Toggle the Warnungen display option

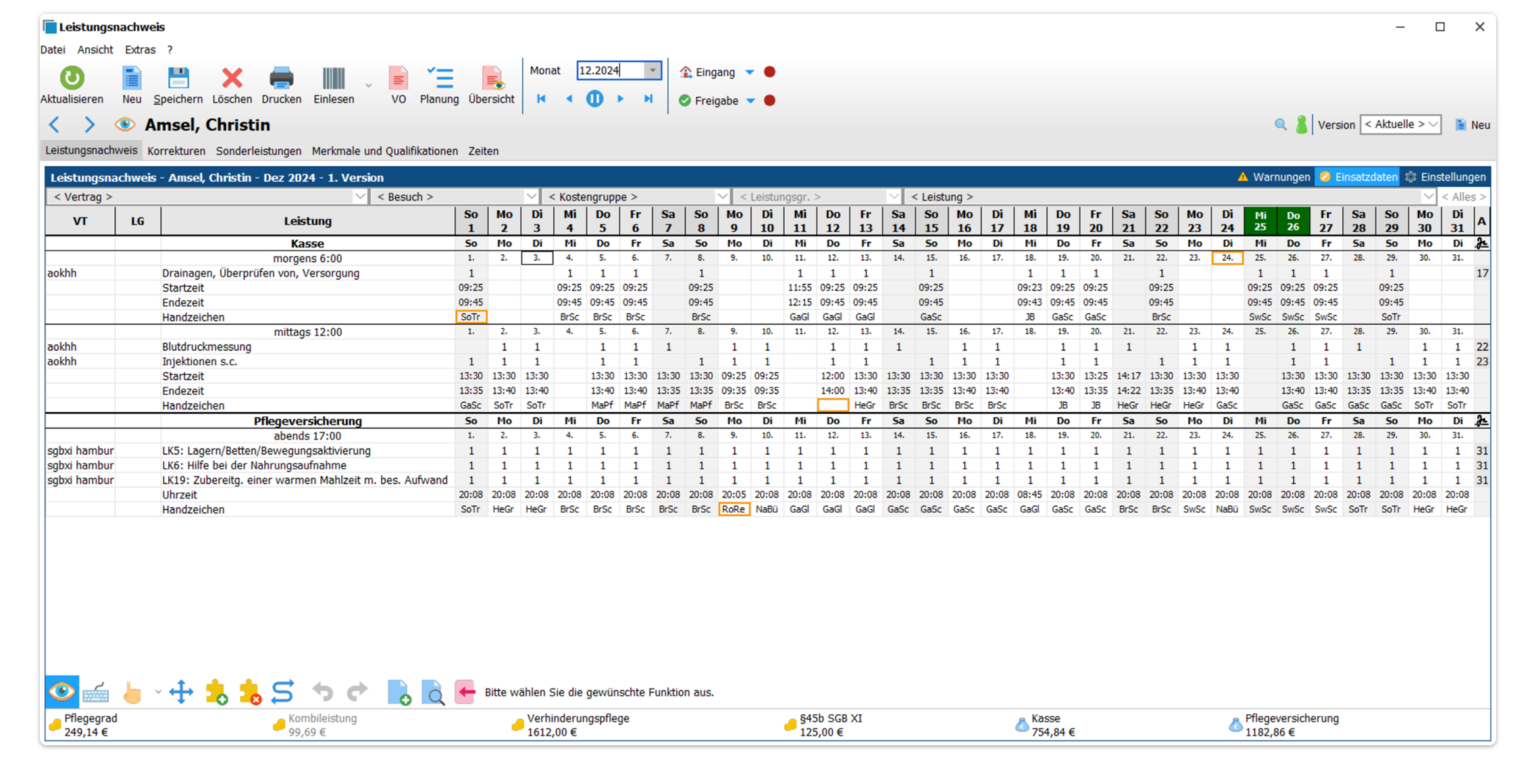coord(1273,177)
